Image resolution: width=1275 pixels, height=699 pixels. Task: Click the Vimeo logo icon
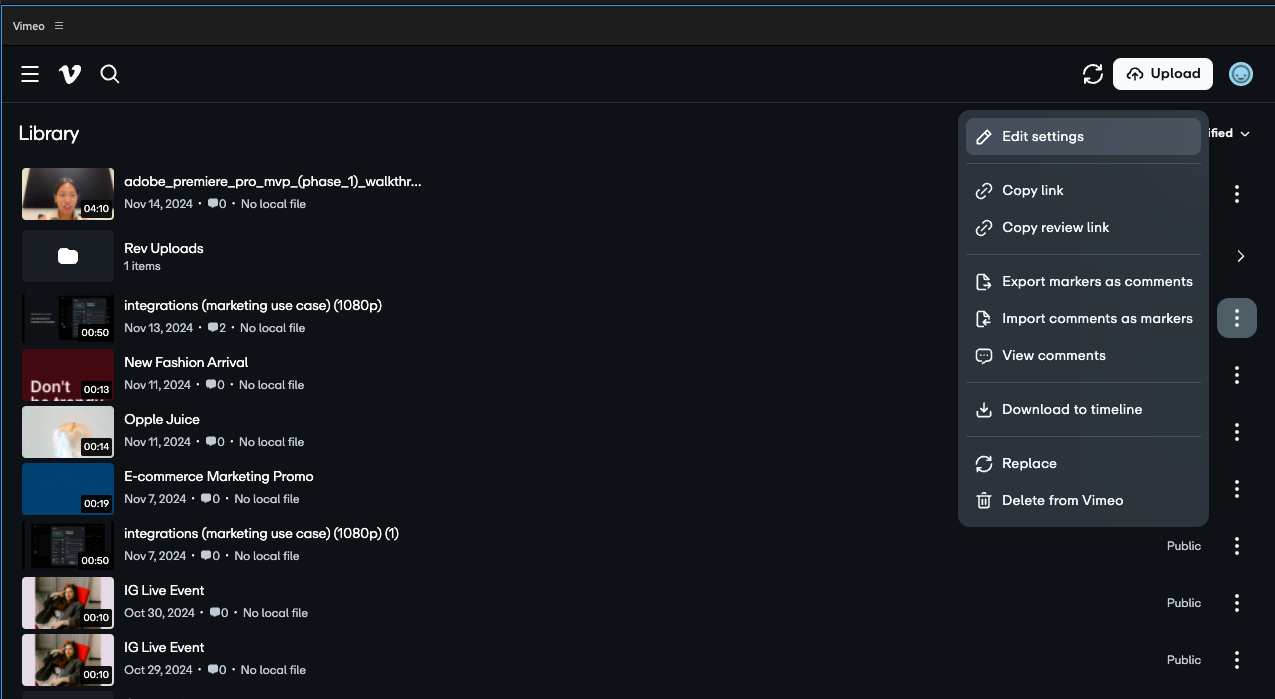pos(70,74)
